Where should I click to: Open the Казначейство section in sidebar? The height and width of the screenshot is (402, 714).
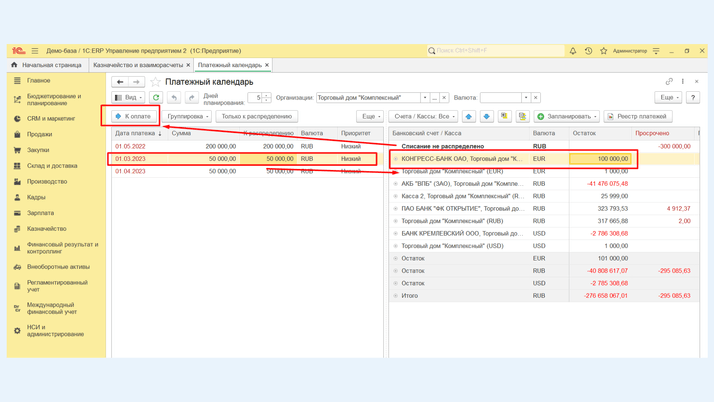point(47,229)
